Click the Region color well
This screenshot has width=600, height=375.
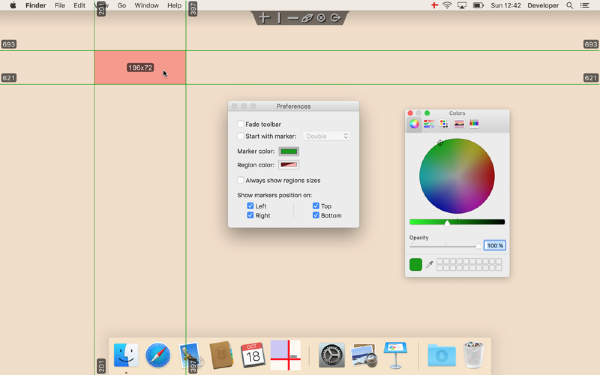[x=289, y=165]
